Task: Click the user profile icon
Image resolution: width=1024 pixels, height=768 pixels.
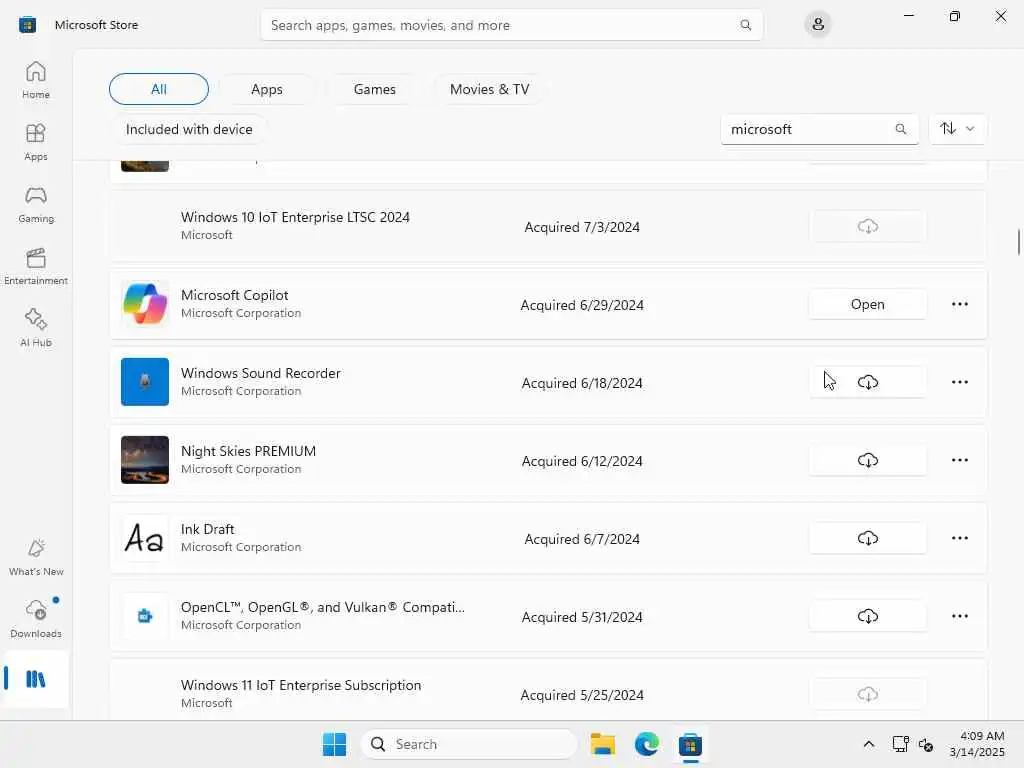Action: click(x=818, y=25)
